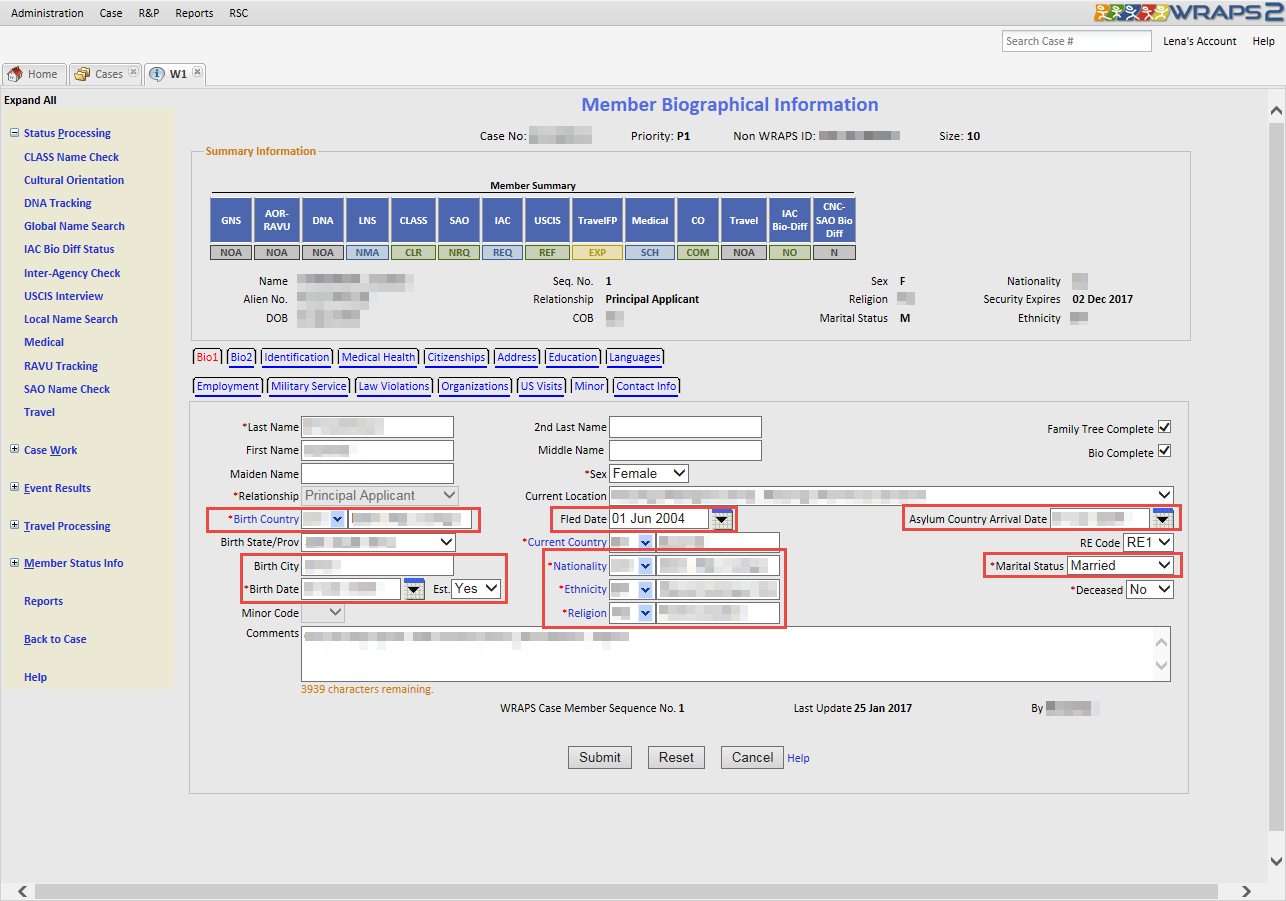
Task: Click the Search Case # field
Action: [1076, 41]
